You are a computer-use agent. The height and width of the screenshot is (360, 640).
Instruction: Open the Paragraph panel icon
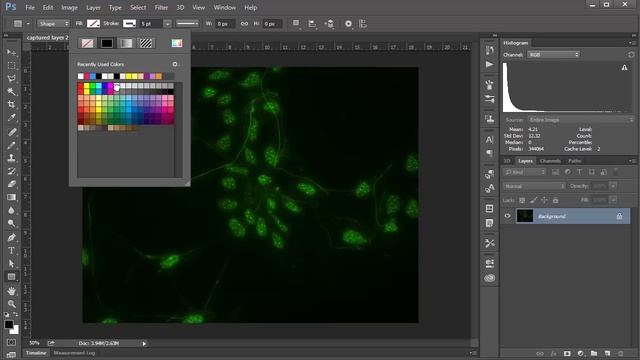point(489,153)
